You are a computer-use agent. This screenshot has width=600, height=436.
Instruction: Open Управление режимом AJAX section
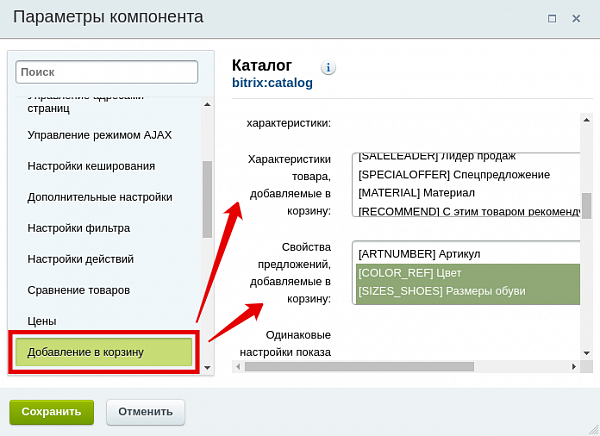[x=91, y=134]
